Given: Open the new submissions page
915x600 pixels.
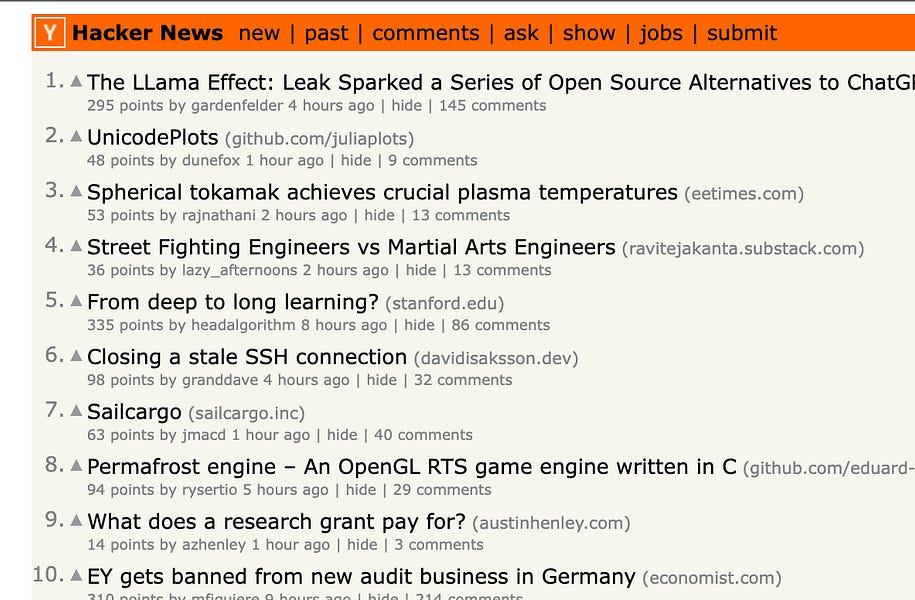Looking at the screenshot, I should click(x=259, y=33).
